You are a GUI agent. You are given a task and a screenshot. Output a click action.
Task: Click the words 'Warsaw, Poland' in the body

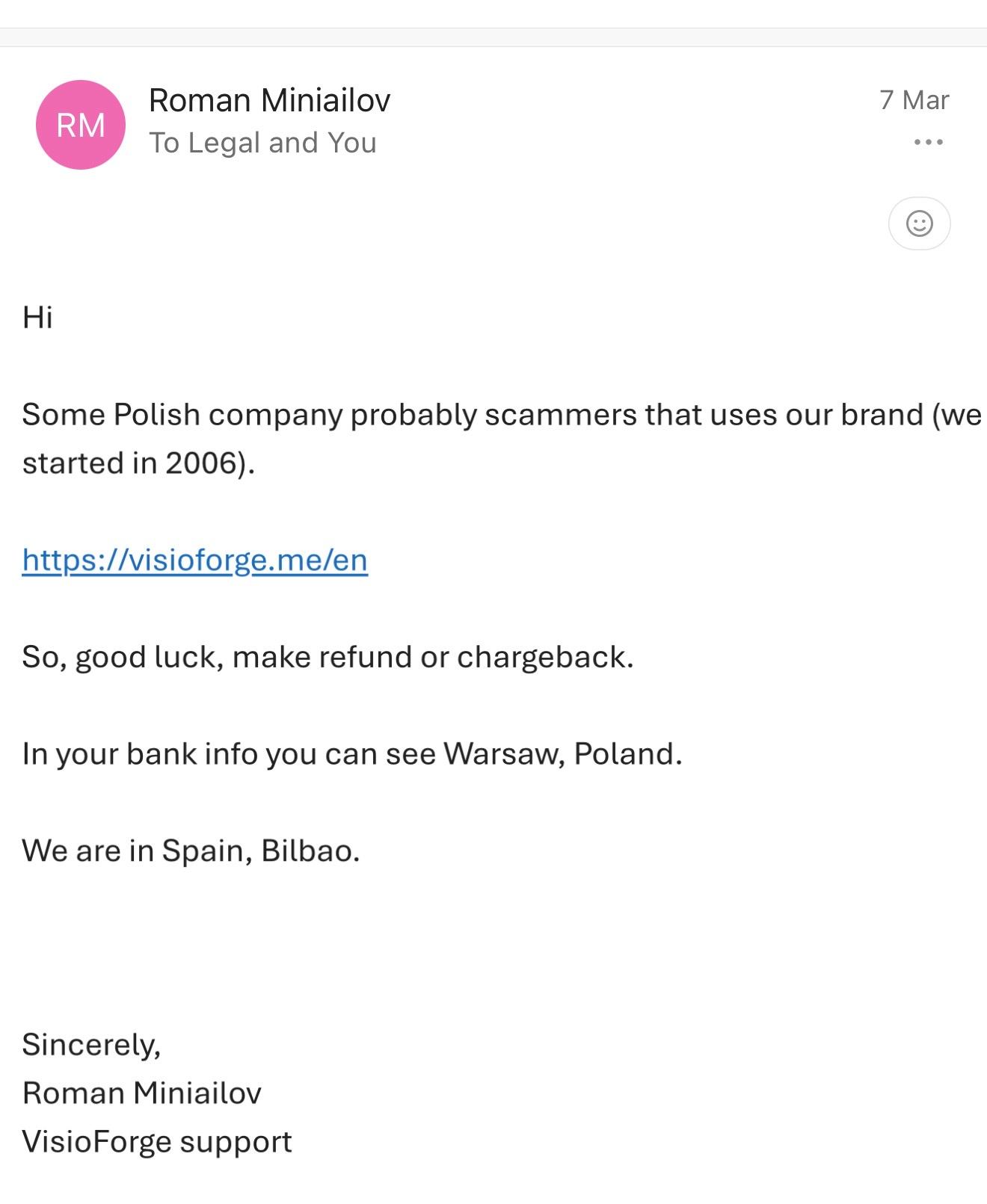tap(561, 754)
